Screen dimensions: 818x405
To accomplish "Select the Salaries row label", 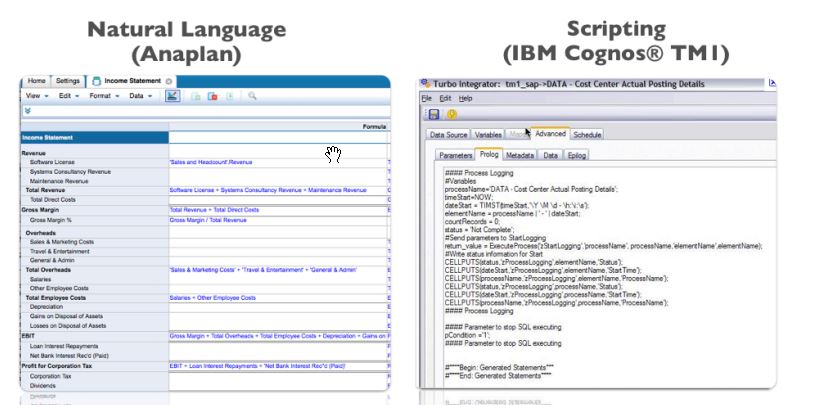I will 40,280.
